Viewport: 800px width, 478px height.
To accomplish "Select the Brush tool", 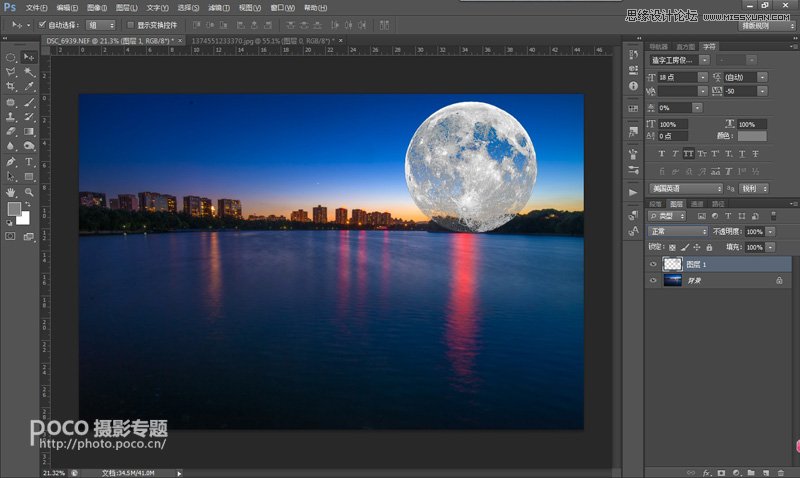I will (29, 102).
